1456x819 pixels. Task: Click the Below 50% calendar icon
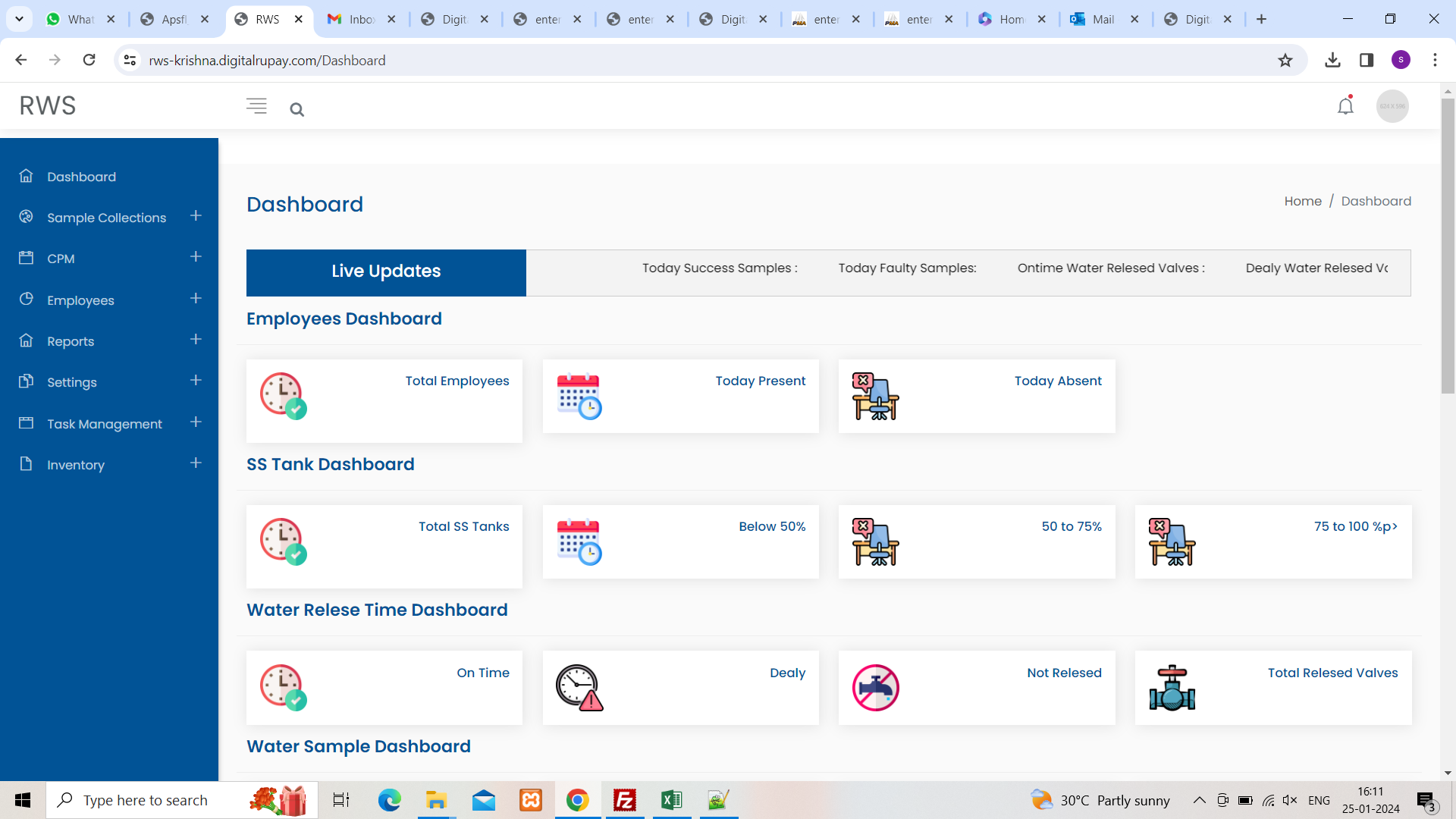click(579, 541)
